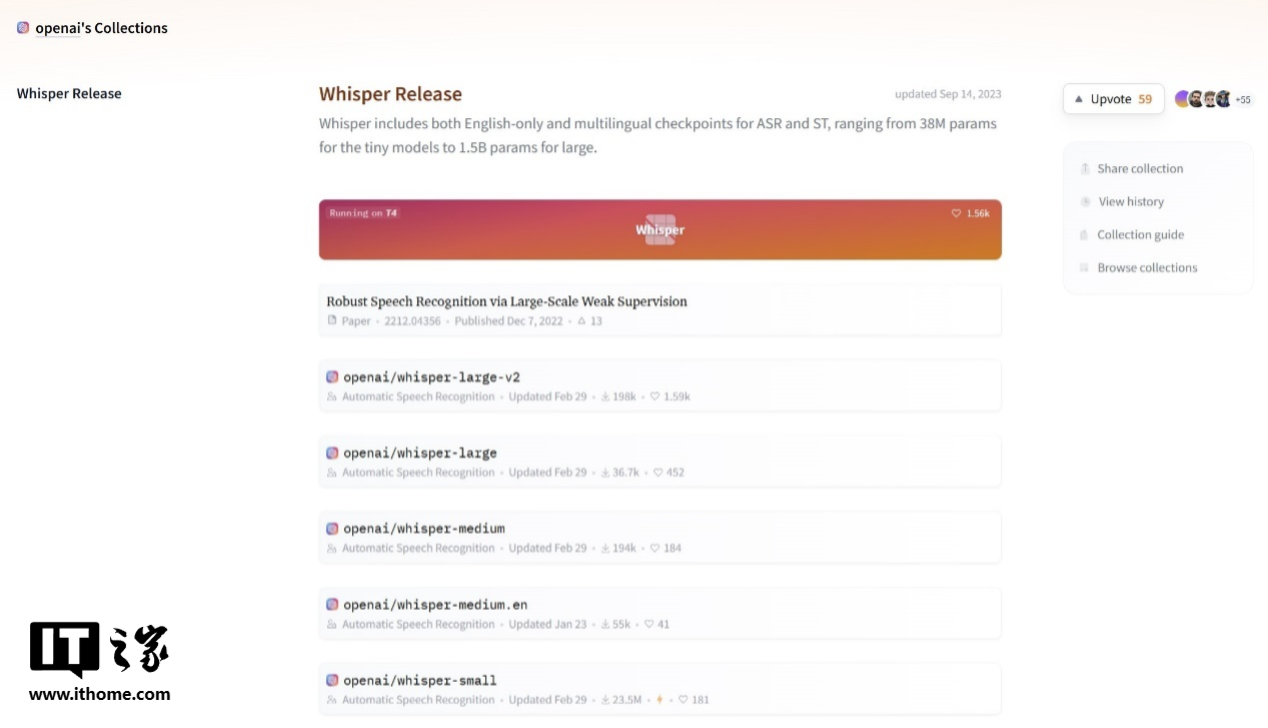Image resolution: width=1268 pixels, height=728 pixels.
Task: Open the Whisper Space banner
Action: coord(660,230)
